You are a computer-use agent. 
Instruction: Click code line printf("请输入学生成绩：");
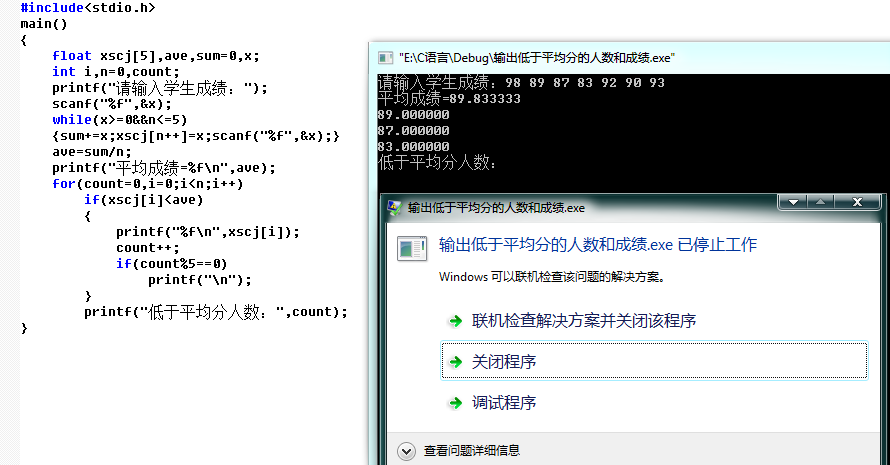tap(159, 88)
